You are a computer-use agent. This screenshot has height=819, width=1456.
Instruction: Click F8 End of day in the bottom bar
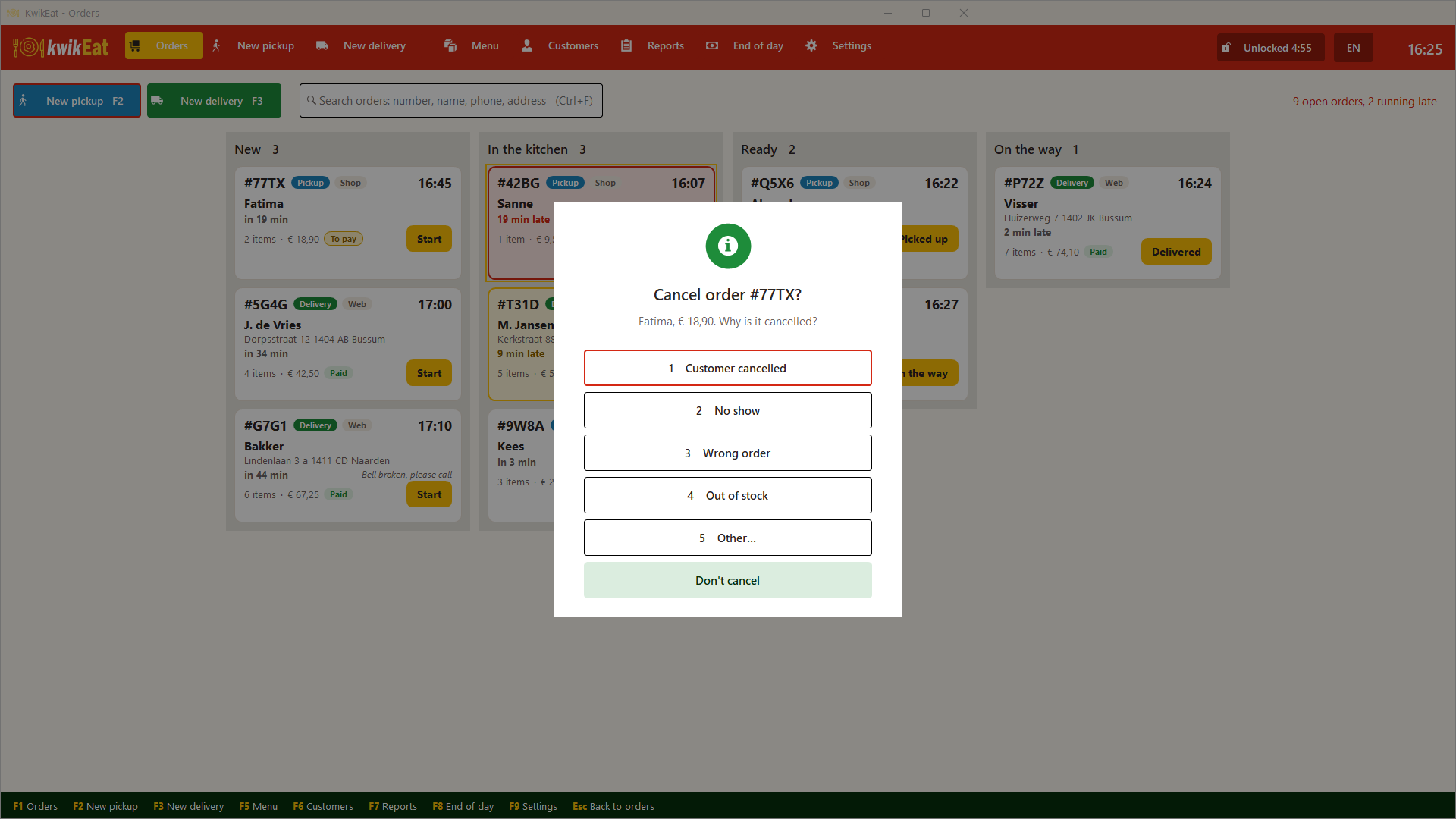(463, 806)
